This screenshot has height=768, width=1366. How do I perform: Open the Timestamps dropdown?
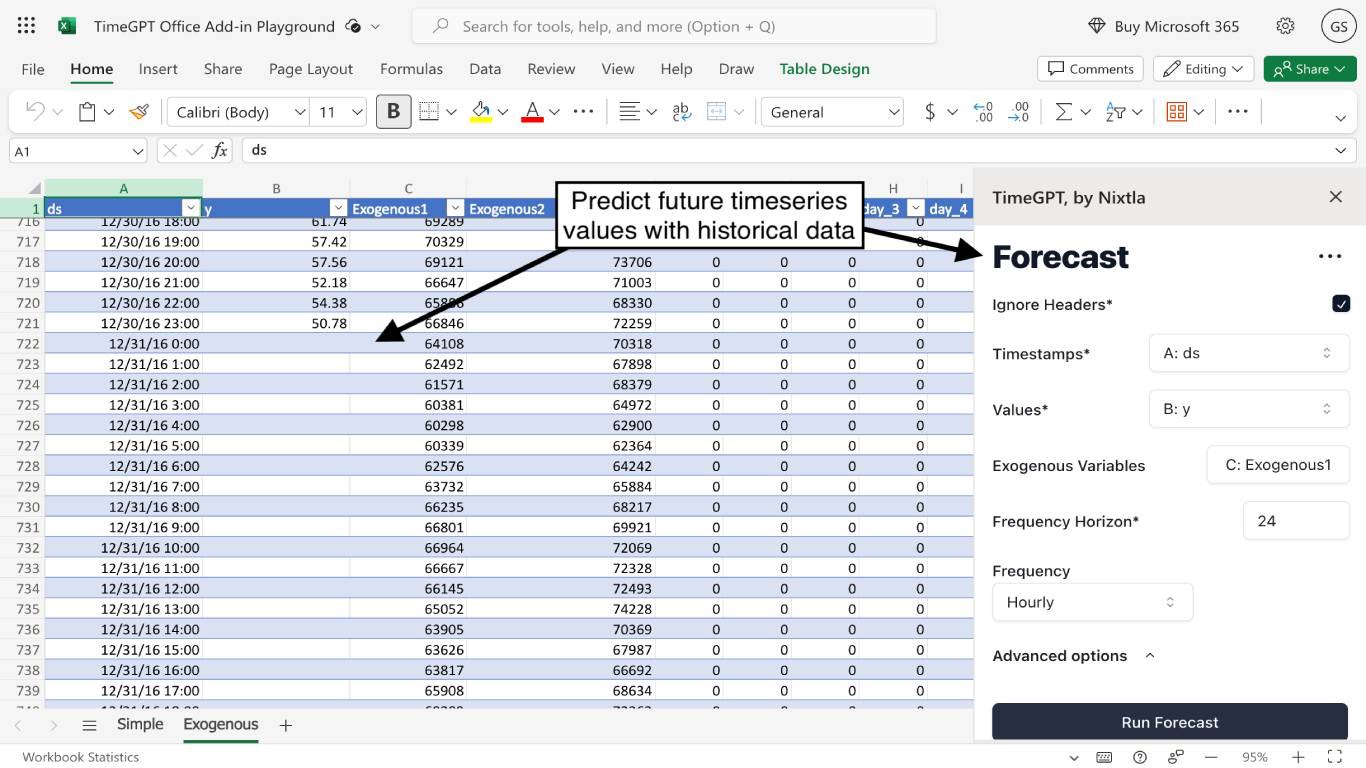coord(1249,353)
